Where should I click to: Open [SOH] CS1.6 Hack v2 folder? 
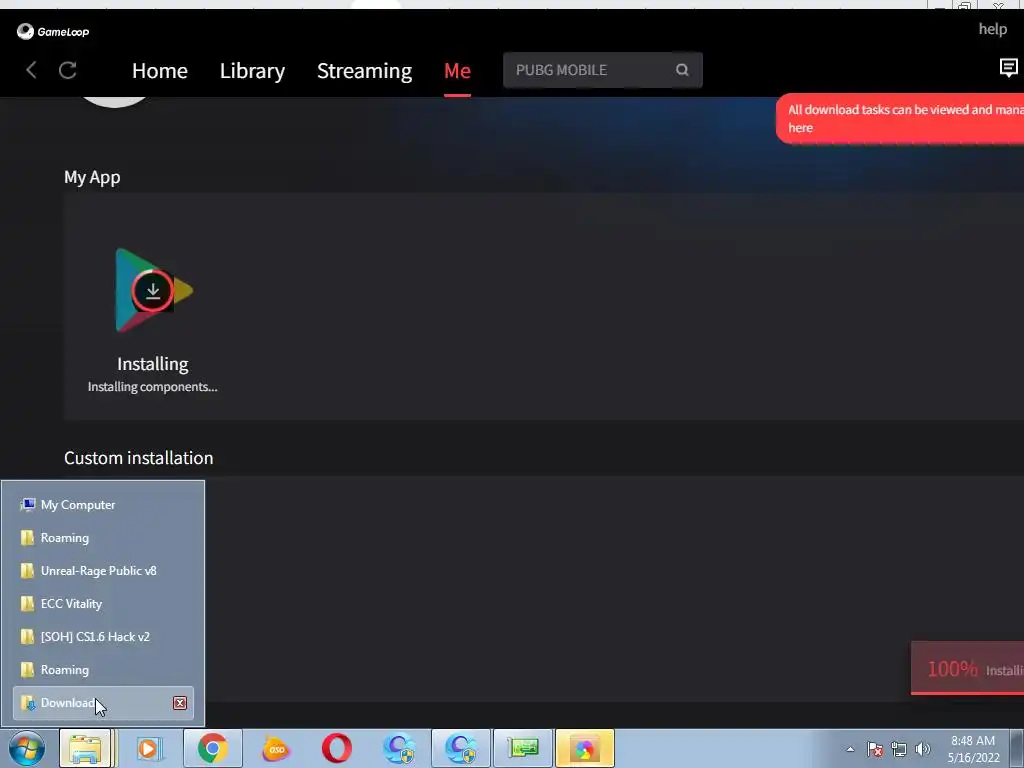click(103, 637)
